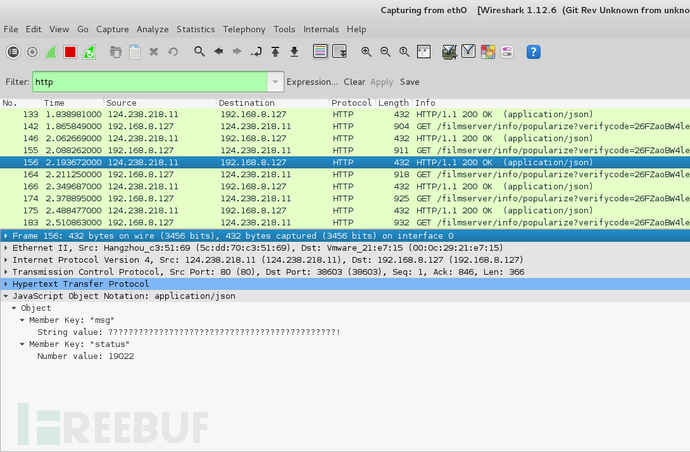Click Go to packet number icon

pyautogui.click(x=256, y=52)
